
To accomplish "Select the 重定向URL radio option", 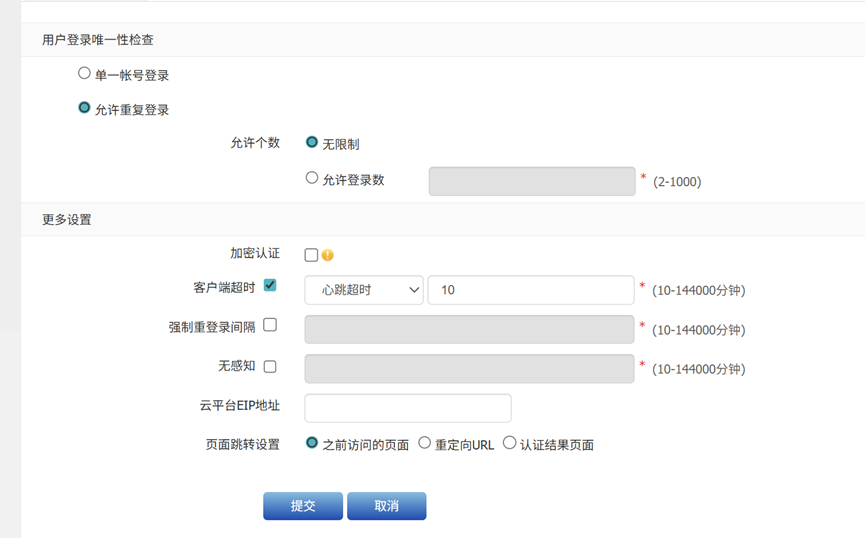I will 424,443.
